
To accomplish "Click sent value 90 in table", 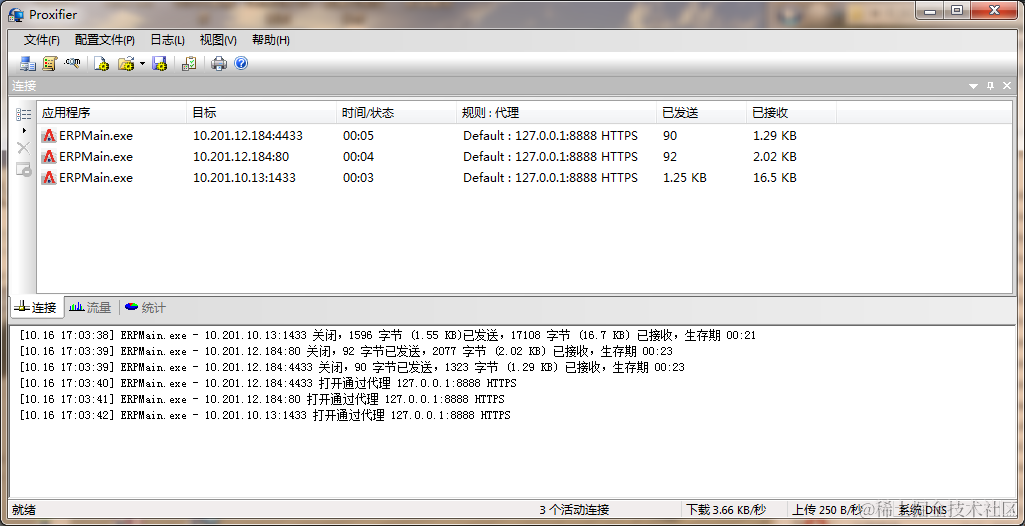I will tap(670, 136).
